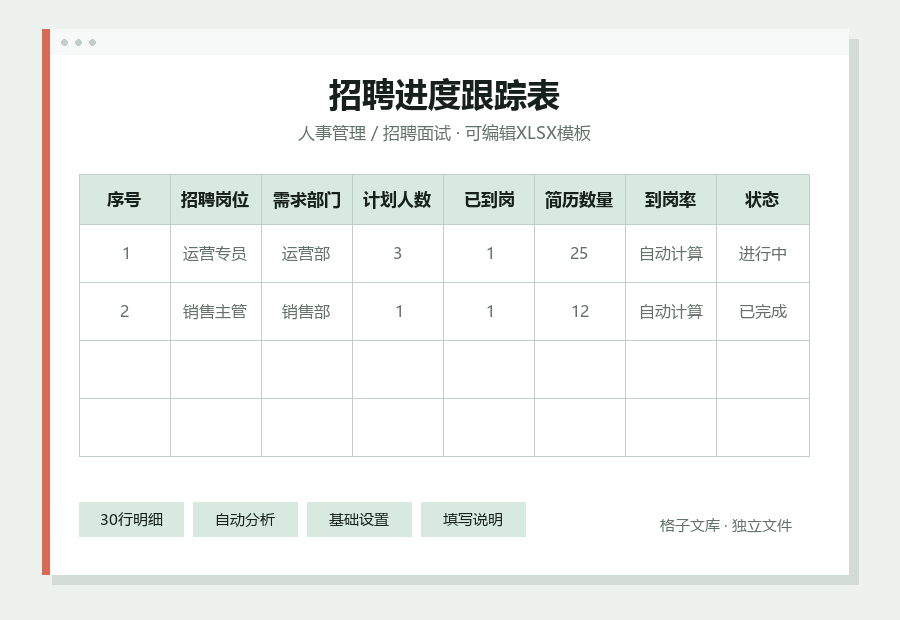Viewport: 900px width, 620px height.
Task: Select the 销售部 department cell
Action: pyautogui.click(x=307, y=312)
